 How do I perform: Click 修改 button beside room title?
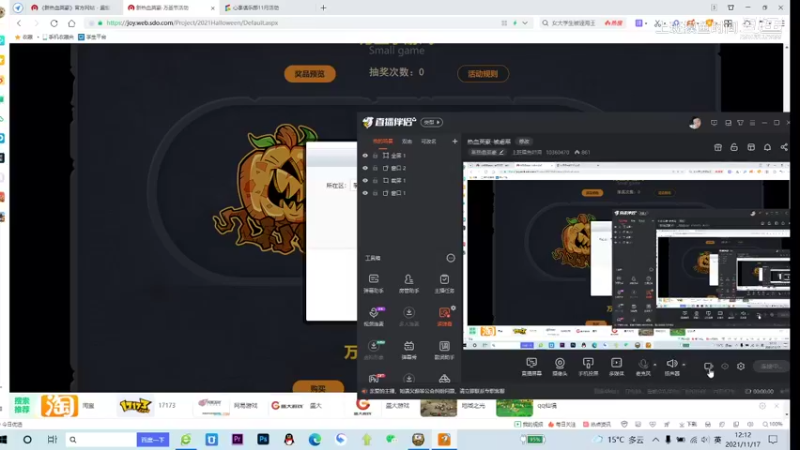524,141
